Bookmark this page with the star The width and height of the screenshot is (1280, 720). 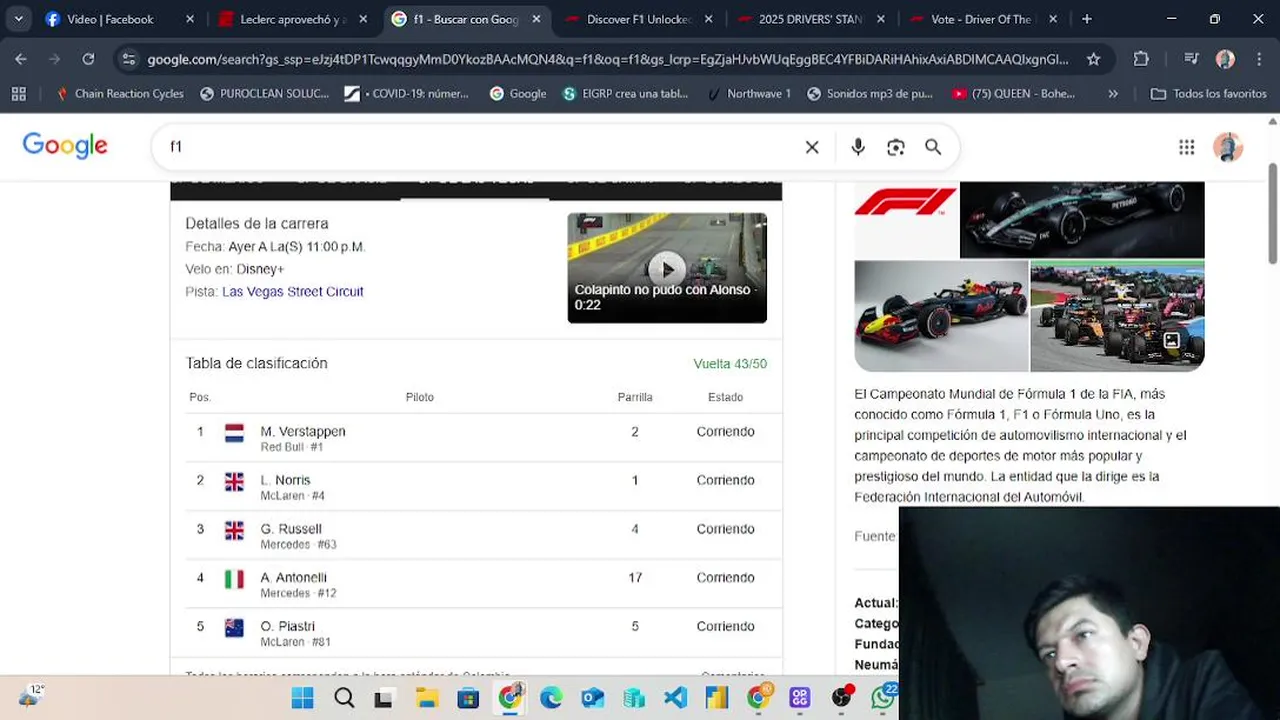(x=1093, y=59)
